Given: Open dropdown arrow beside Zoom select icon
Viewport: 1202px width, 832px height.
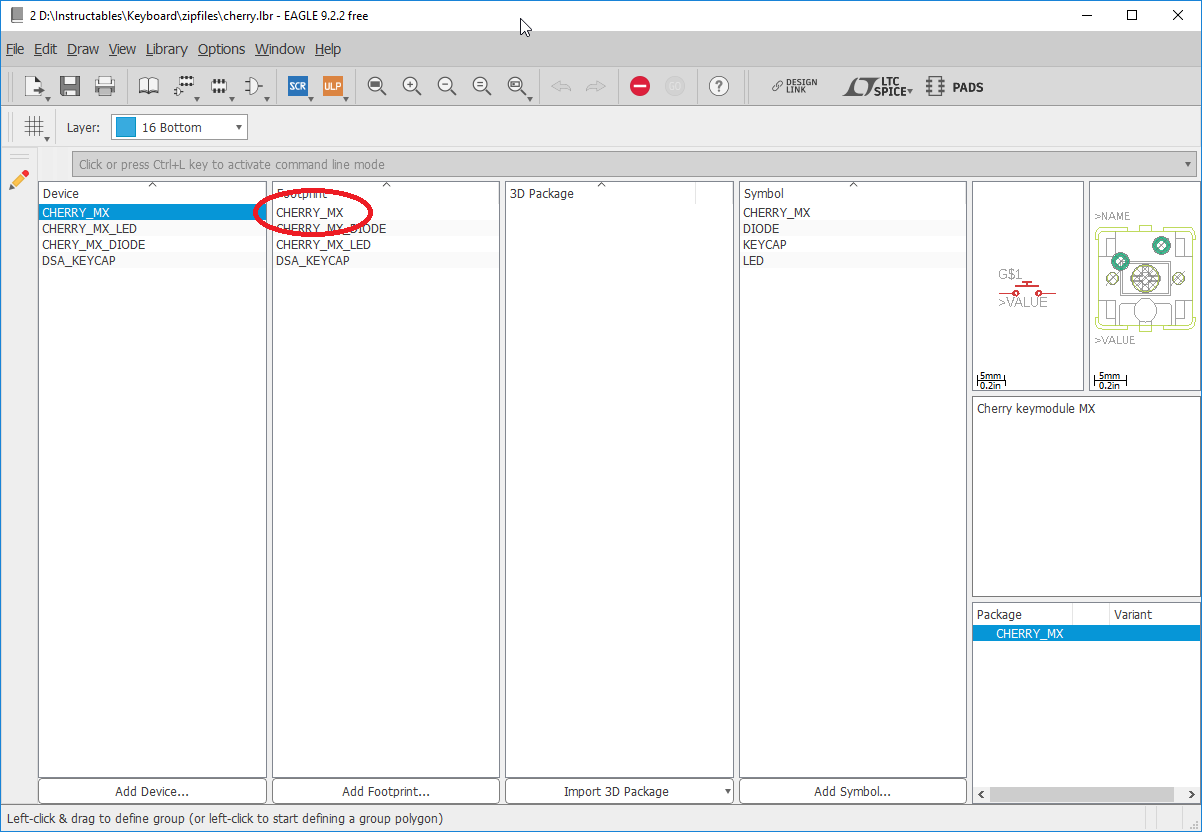Looking at the screenshot, I should pyautogui.click(x=529, y=99).
